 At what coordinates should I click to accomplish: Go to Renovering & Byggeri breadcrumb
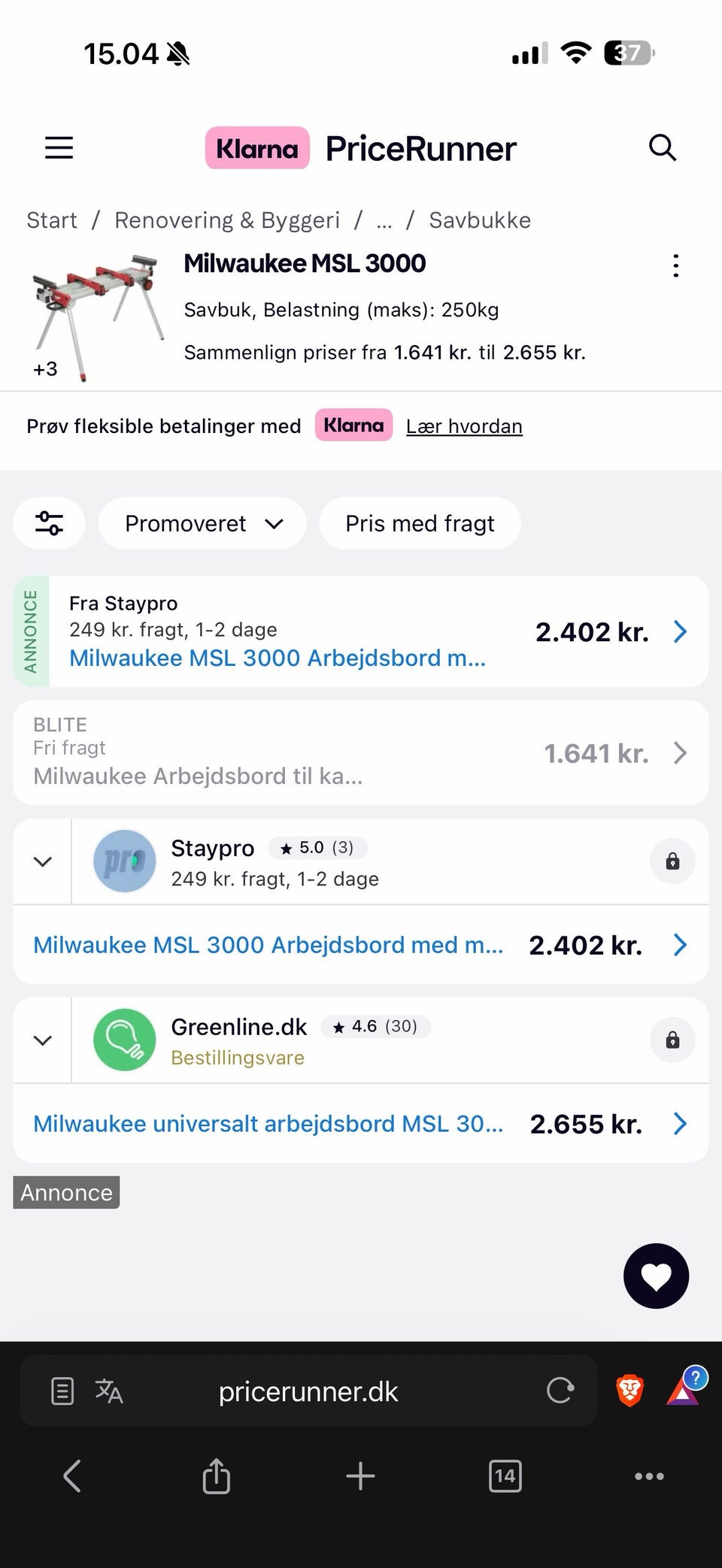pyautogui.click(x=227, y=220)
